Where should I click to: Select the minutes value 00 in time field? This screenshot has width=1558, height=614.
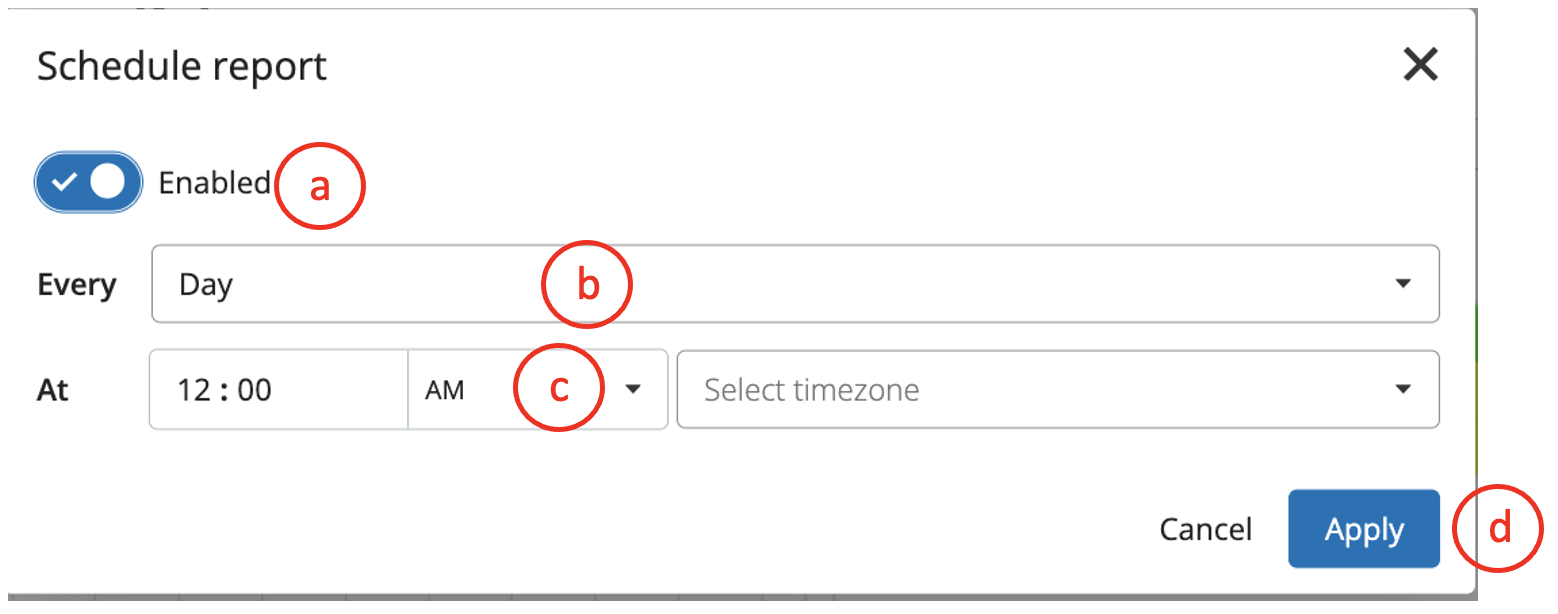[x=255, y=390]
